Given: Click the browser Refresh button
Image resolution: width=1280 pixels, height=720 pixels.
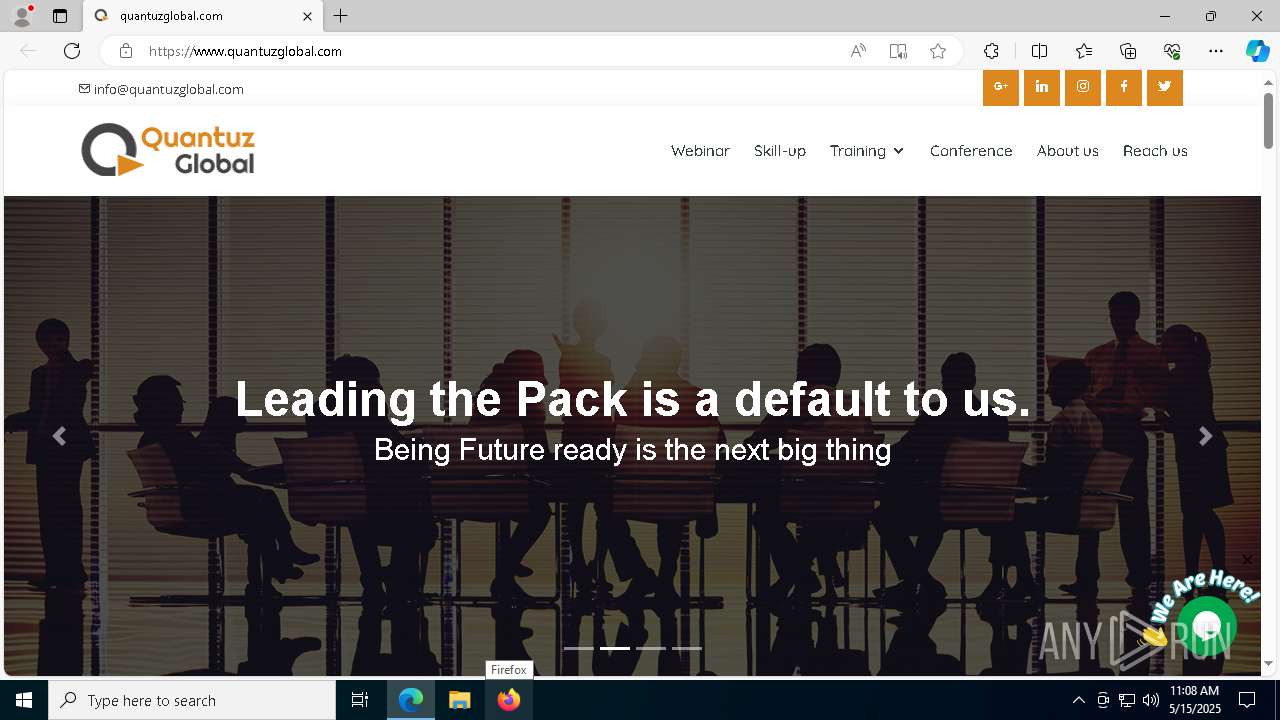Looking at the screenshot, I should (x=72, y=51).
